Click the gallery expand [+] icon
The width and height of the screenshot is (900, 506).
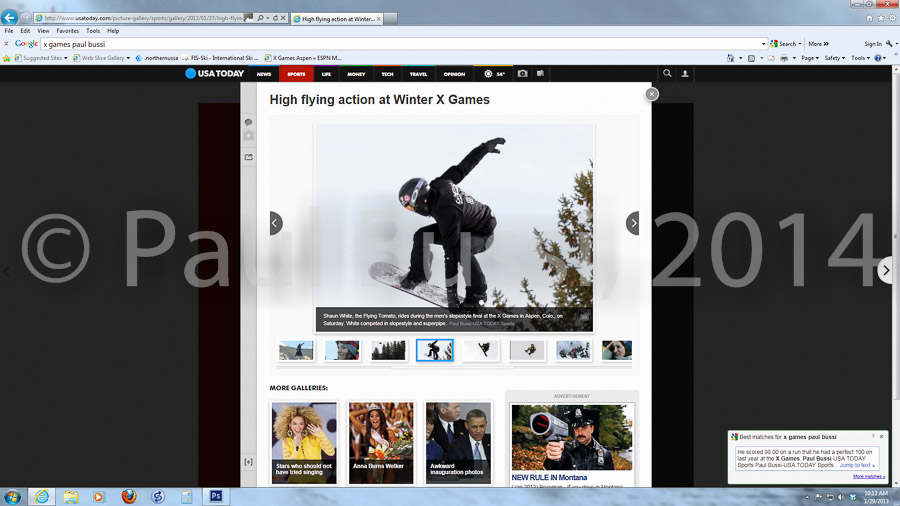[x=249, y=462]
